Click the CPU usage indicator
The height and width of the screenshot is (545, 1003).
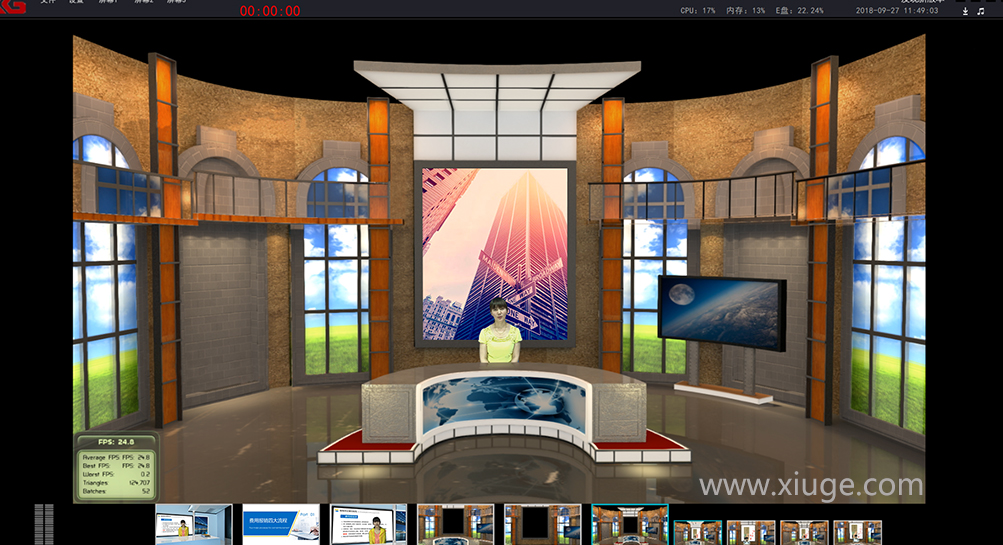698,10
